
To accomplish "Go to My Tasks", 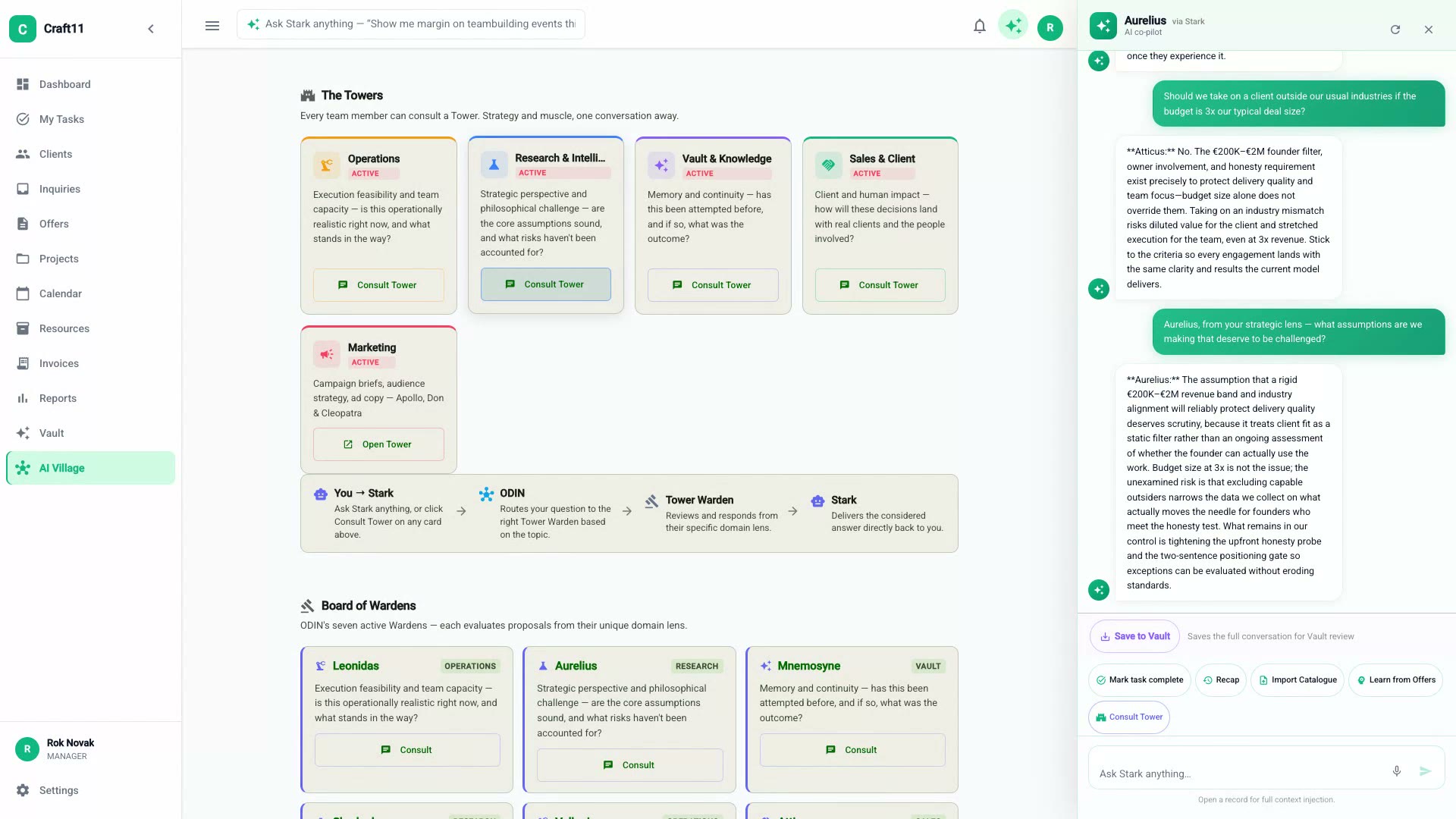I will (91, 119).
